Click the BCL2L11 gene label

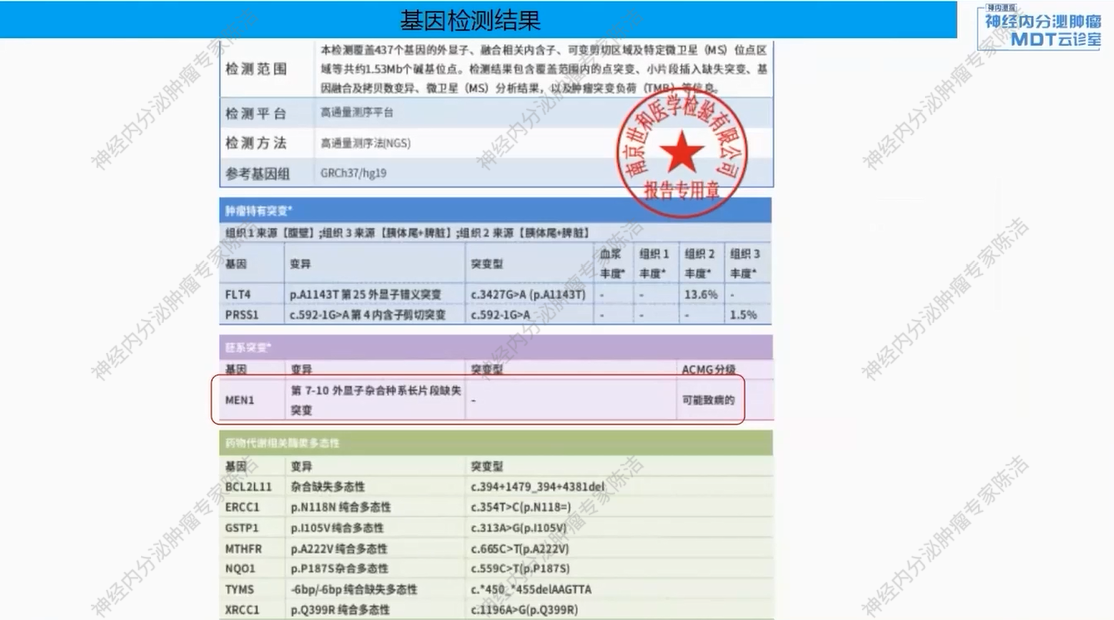(249, 487)
